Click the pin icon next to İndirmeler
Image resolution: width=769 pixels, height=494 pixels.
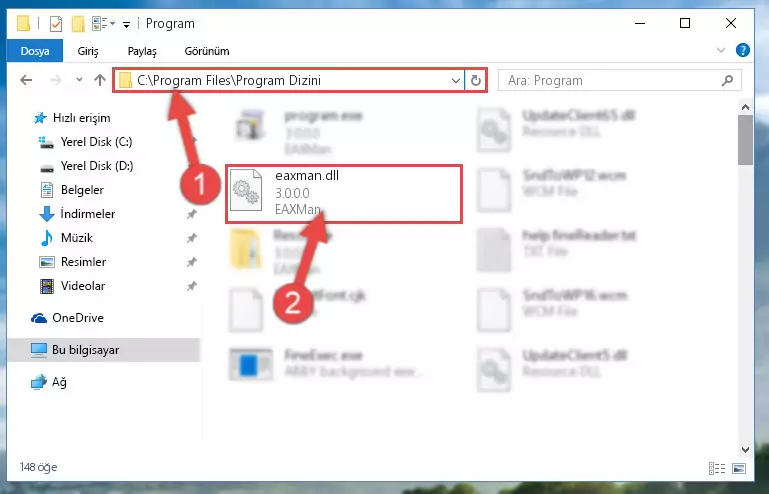tap(191, 214)
